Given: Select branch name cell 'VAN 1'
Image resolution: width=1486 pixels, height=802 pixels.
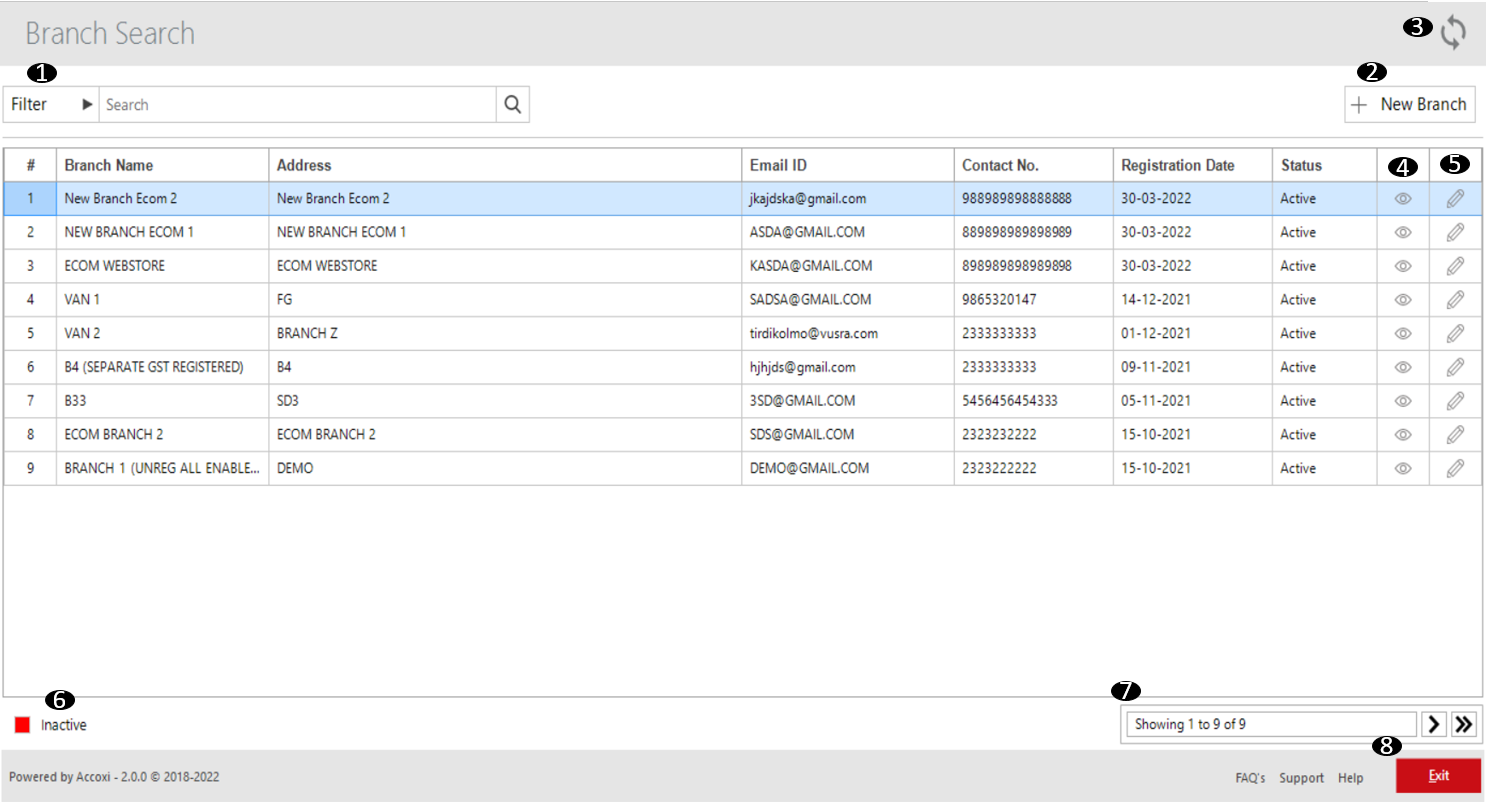Looking at the screenshot, I should 162,299.
